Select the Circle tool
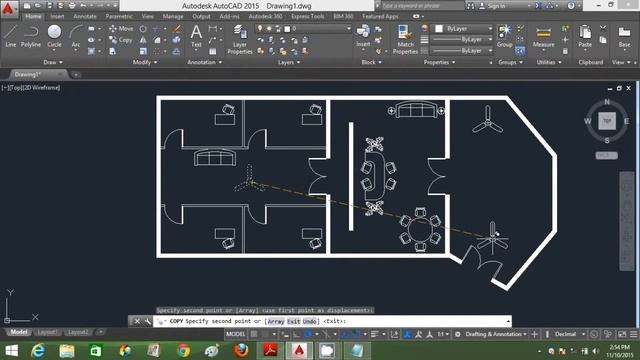The image size is (640, 360). pyautogui.click(x=54, y=36)
